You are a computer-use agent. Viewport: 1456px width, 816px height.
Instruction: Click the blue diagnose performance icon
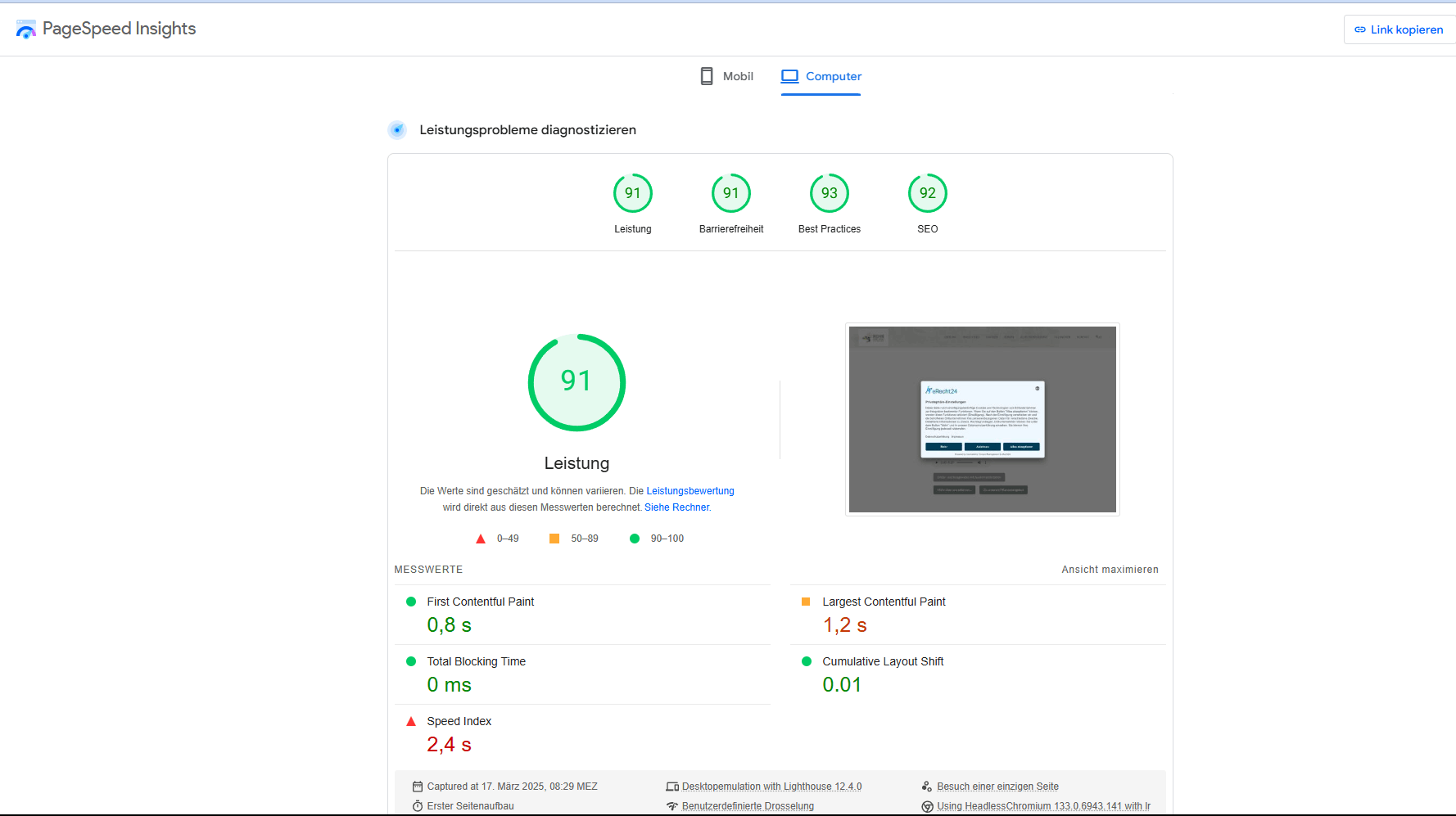click(397, 130)
